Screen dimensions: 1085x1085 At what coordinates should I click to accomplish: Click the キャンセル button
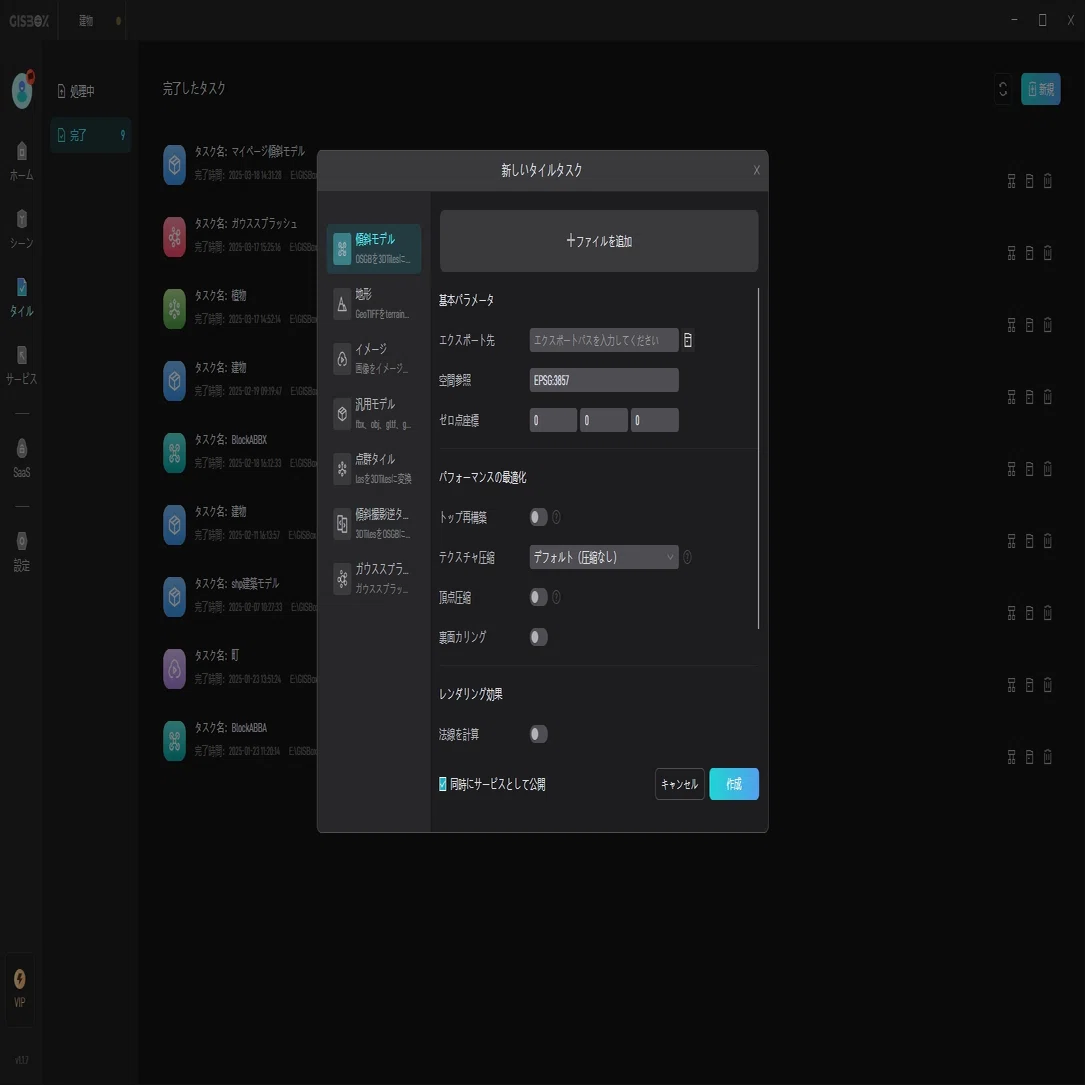680,784
